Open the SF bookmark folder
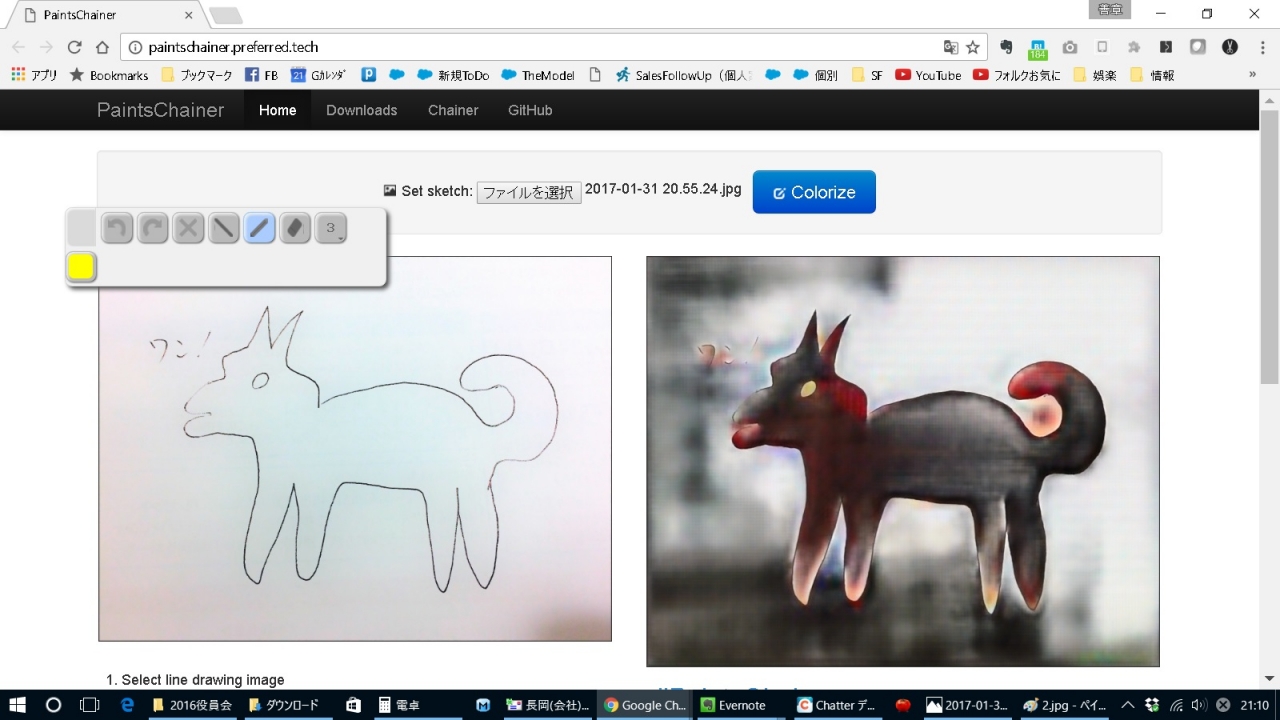The image size is (1280, 720). 867,75
